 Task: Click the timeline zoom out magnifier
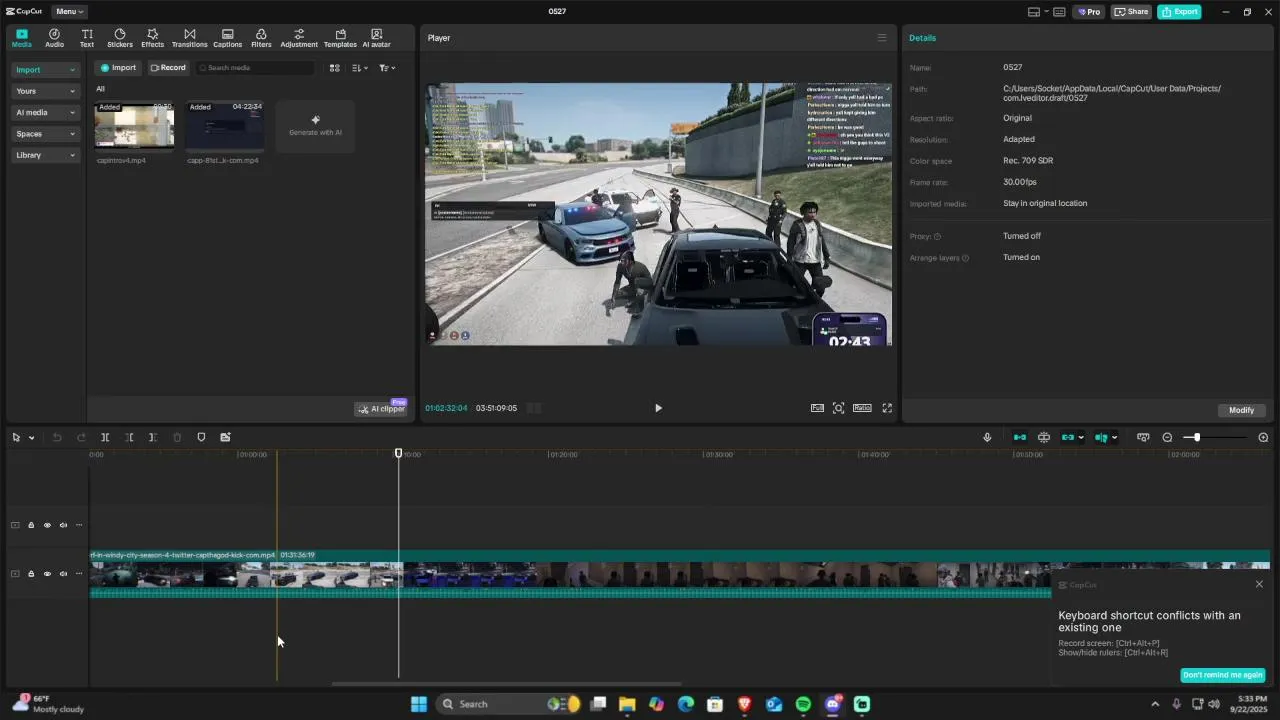(1167, 437)
